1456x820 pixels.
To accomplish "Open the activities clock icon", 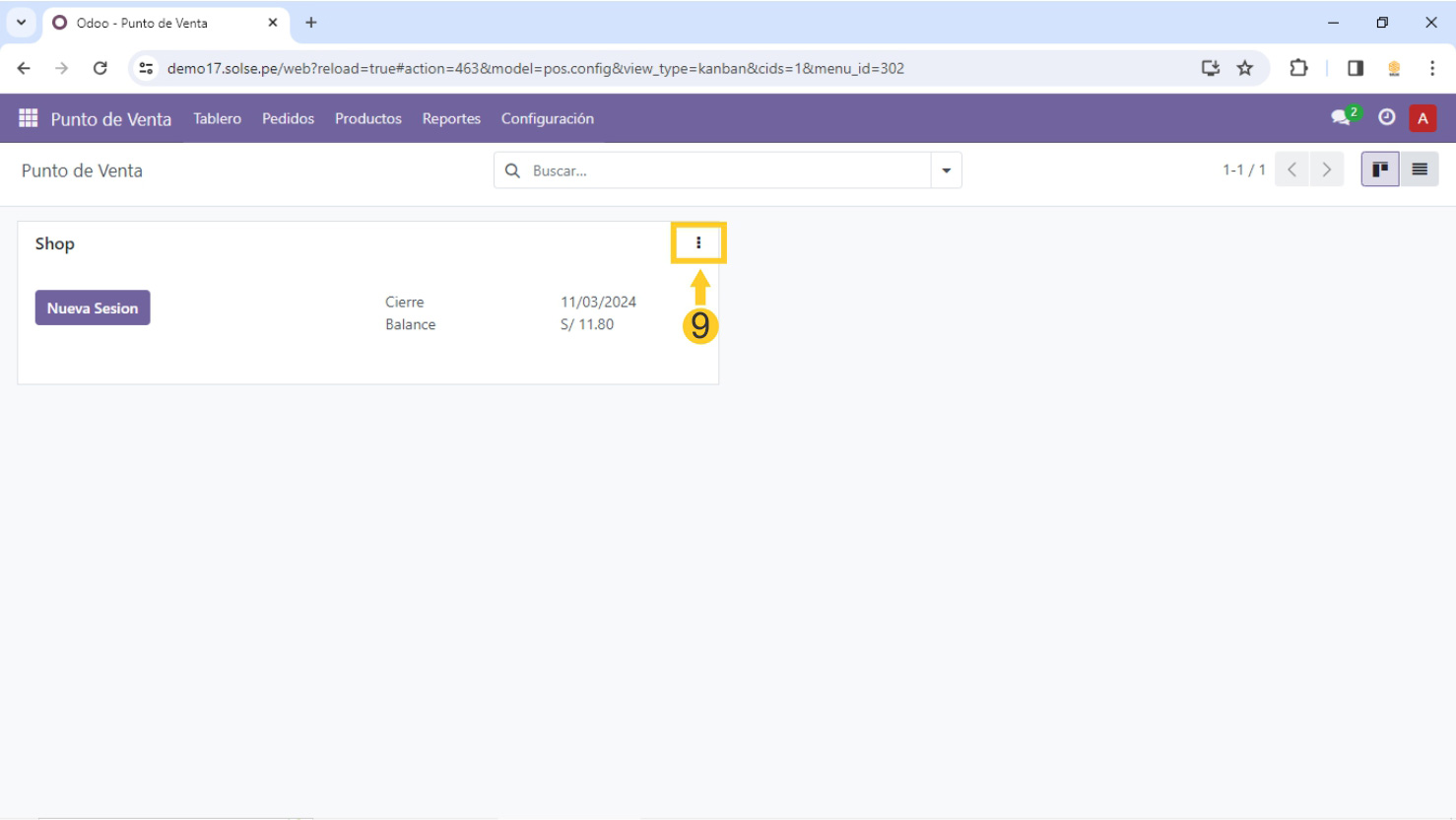I will point(1386,118).
